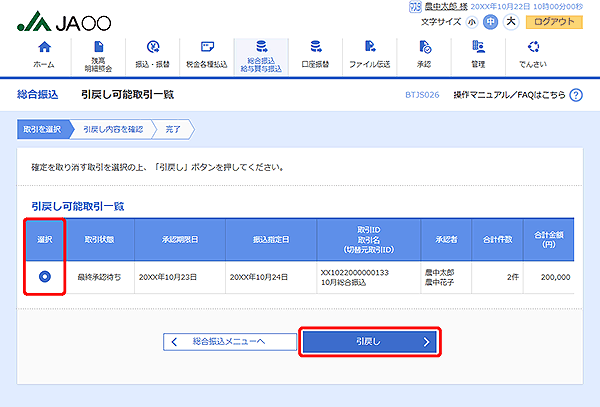Open でんさい circular icon
Viewport: 600px width, 407px height.
(533, 47)
